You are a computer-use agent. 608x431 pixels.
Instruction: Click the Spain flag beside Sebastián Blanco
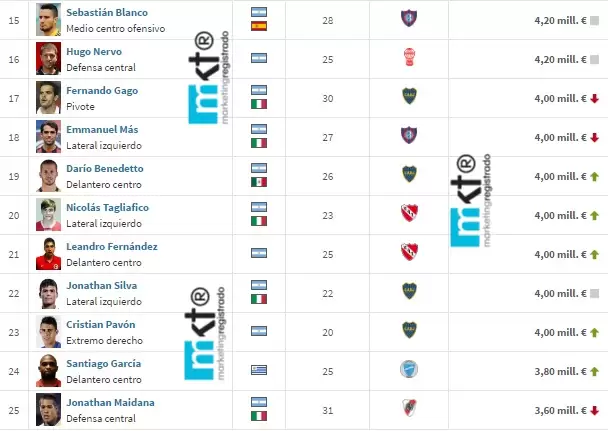258,26
